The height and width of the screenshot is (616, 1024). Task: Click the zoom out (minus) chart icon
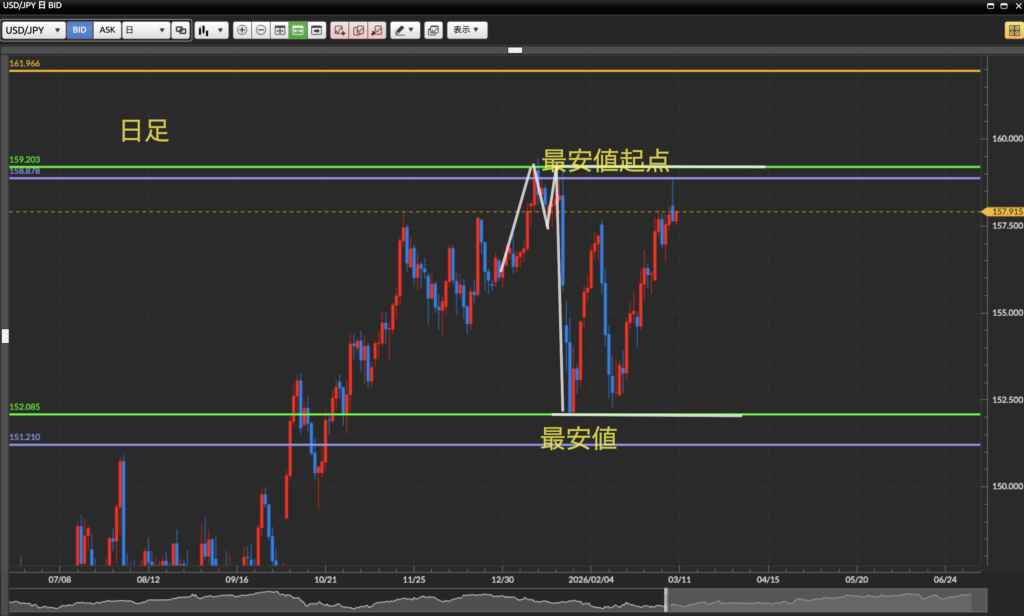coord(261,30)
